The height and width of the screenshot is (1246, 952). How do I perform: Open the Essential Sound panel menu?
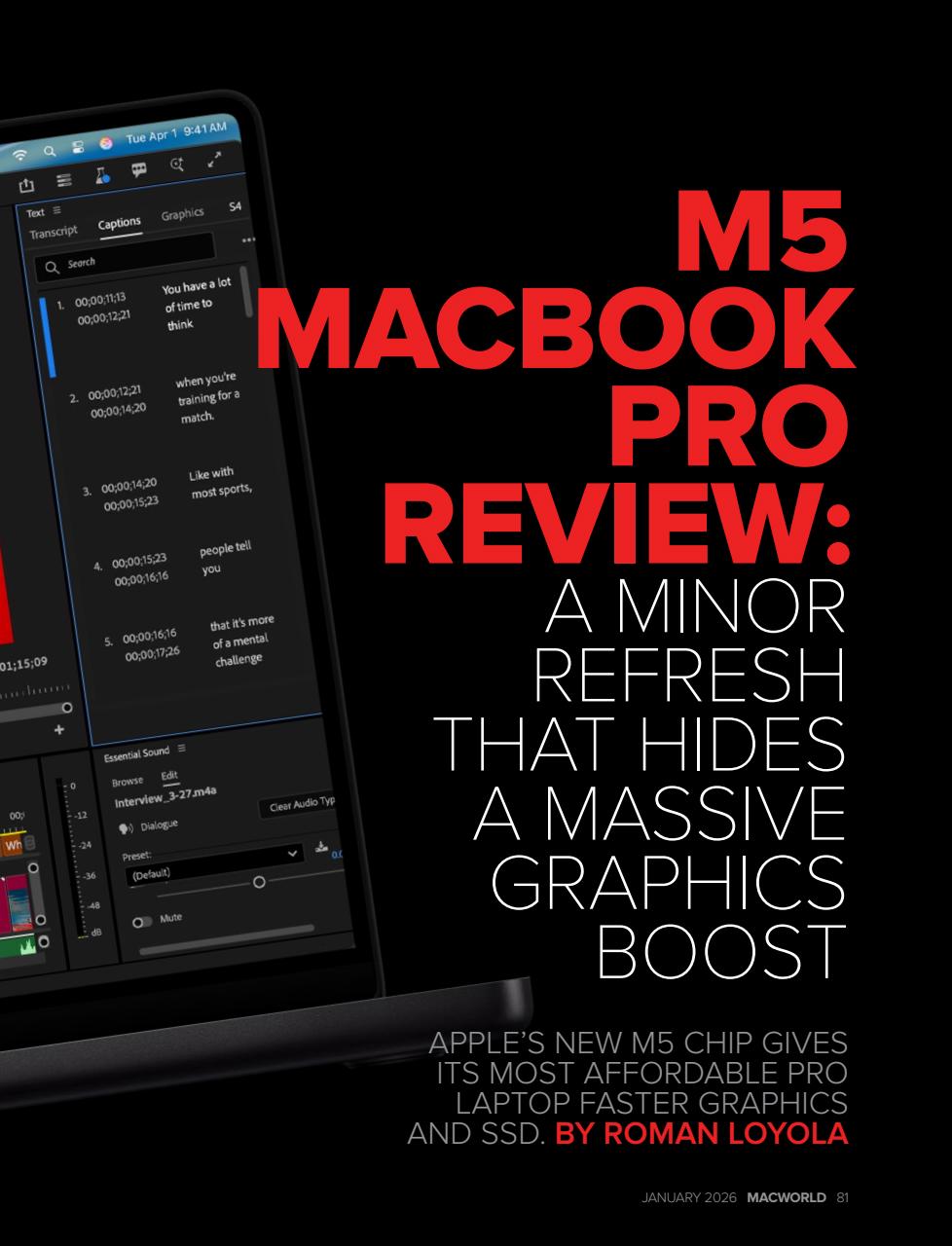point(181,751)
